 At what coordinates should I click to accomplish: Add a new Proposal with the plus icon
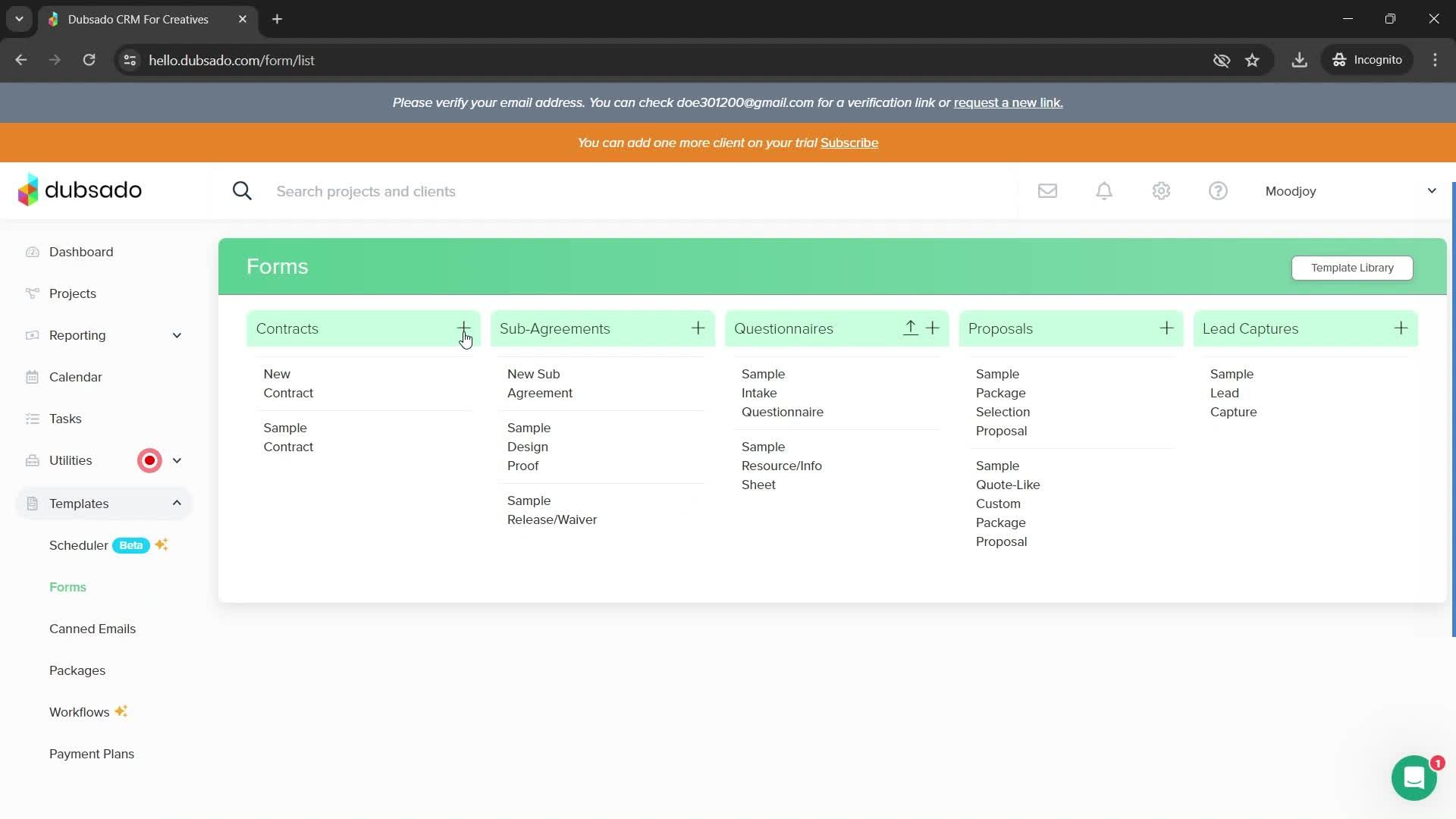pyautogui.click(x=1166, y=328)
